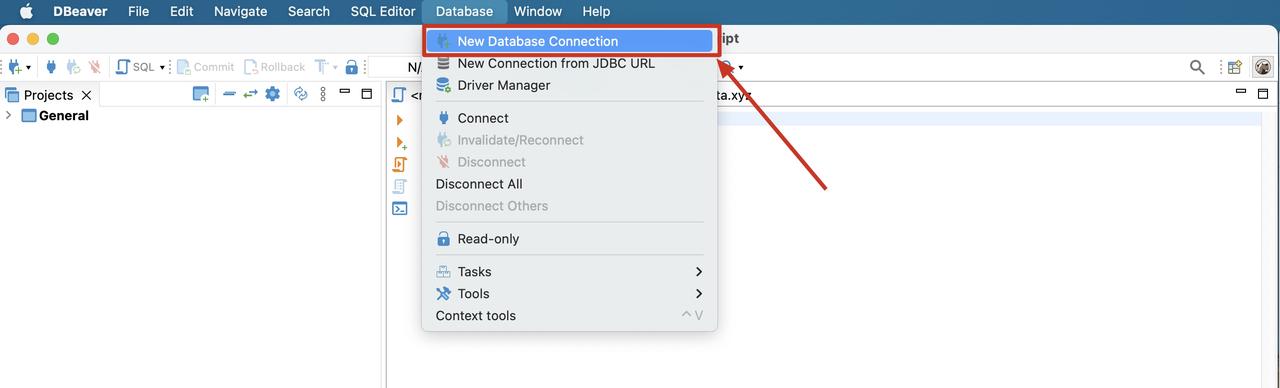The image size is (1280, 388).
Task: Click the search magnifier icon in toolbar
Action: 1197,67
